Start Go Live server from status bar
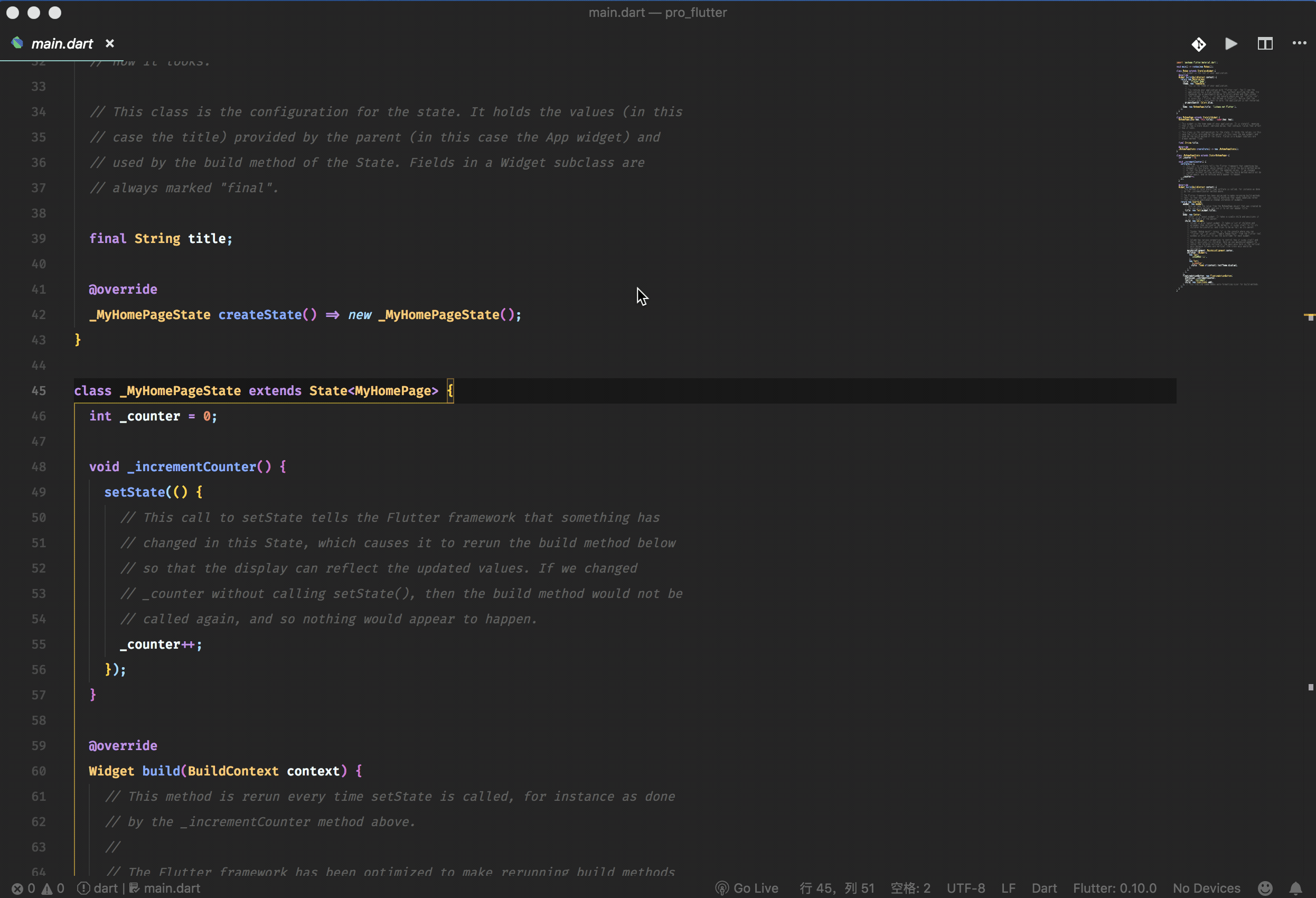1316x898 pixels. pos(747,888)
